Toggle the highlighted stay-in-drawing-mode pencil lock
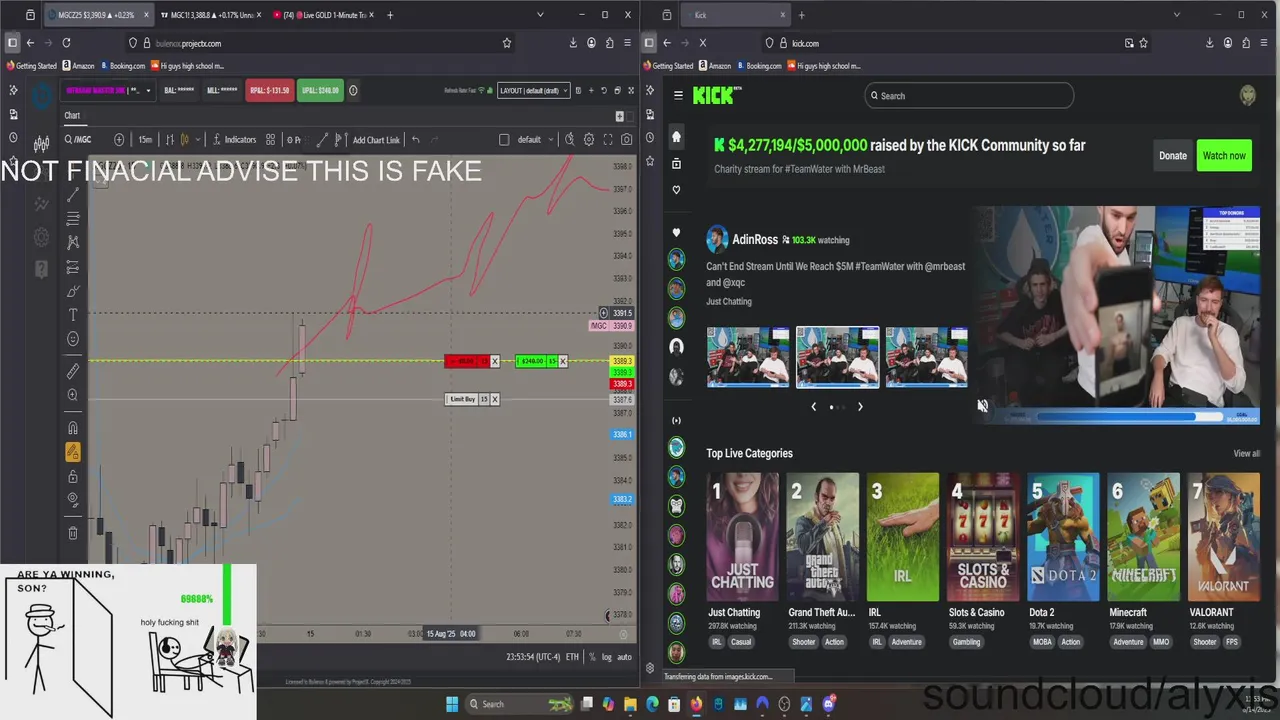The image size is (1280, 720). click(73, 452)
